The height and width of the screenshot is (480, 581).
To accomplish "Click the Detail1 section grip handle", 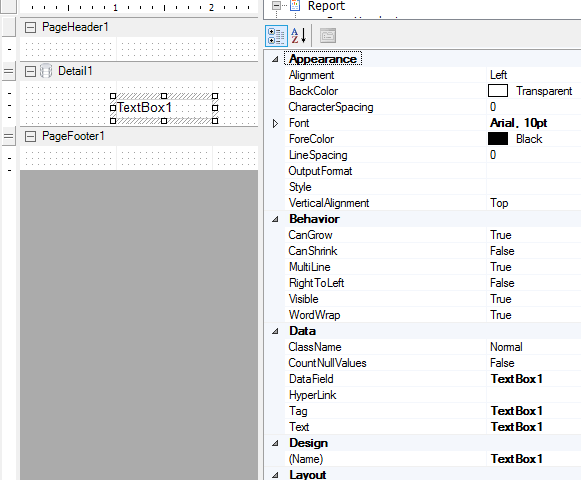I will 9,71.
